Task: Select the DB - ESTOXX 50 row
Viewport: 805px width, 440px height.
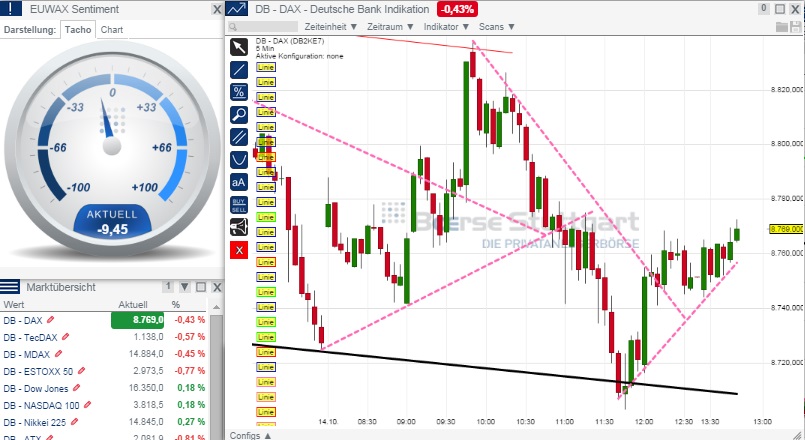Action: (104, 371)
